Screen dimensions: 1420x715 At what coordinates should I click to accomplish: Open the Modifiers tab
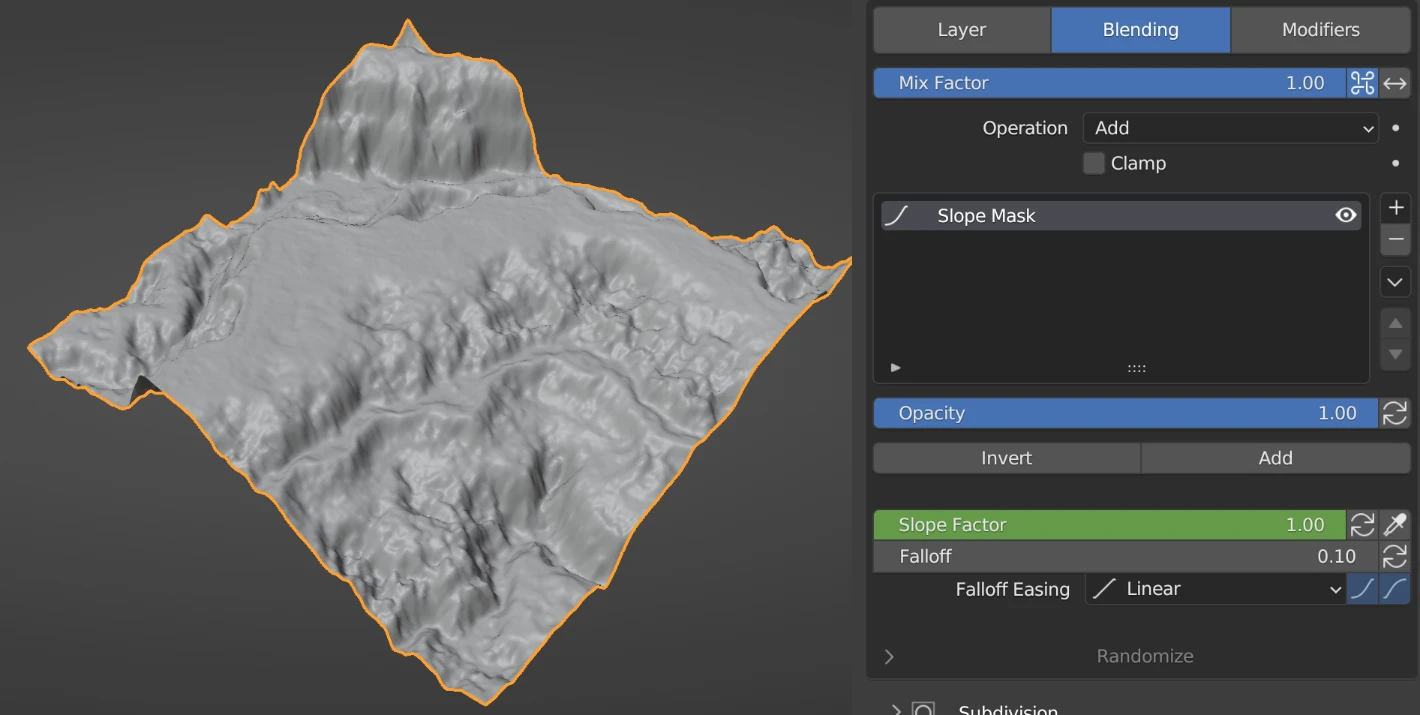pyautogui.click(x=1320, y=30)
